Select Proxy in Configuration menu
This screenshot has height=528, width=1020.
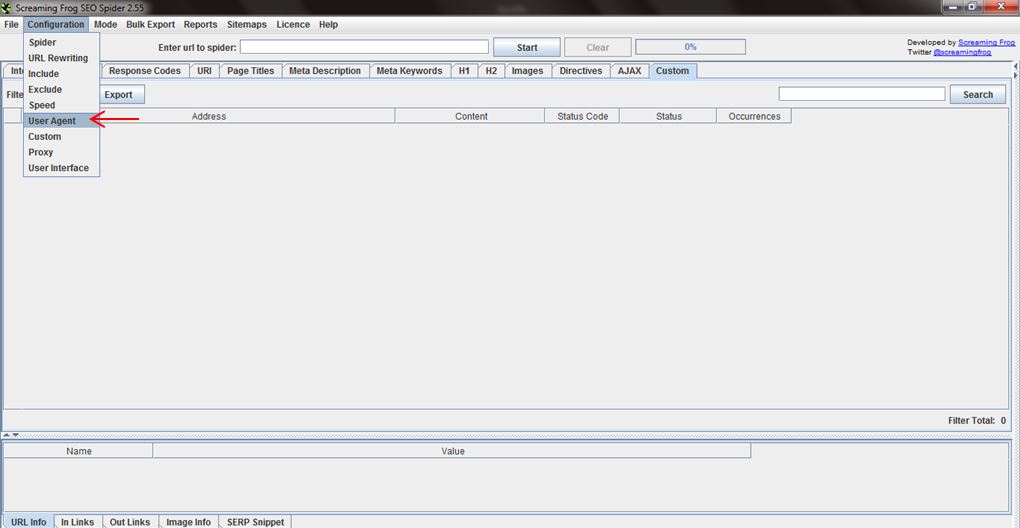click(x=61, y=152)
